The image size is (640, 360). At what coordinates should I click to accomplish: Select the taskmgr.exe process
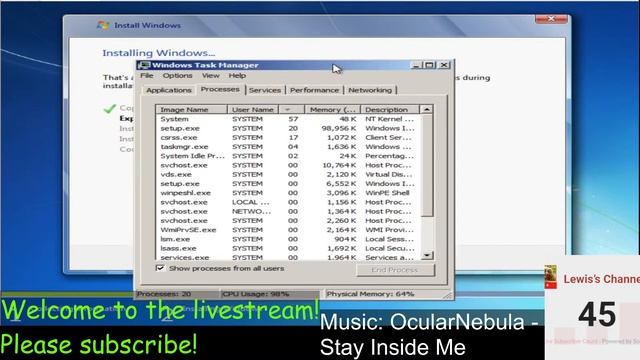click(288, 147)
